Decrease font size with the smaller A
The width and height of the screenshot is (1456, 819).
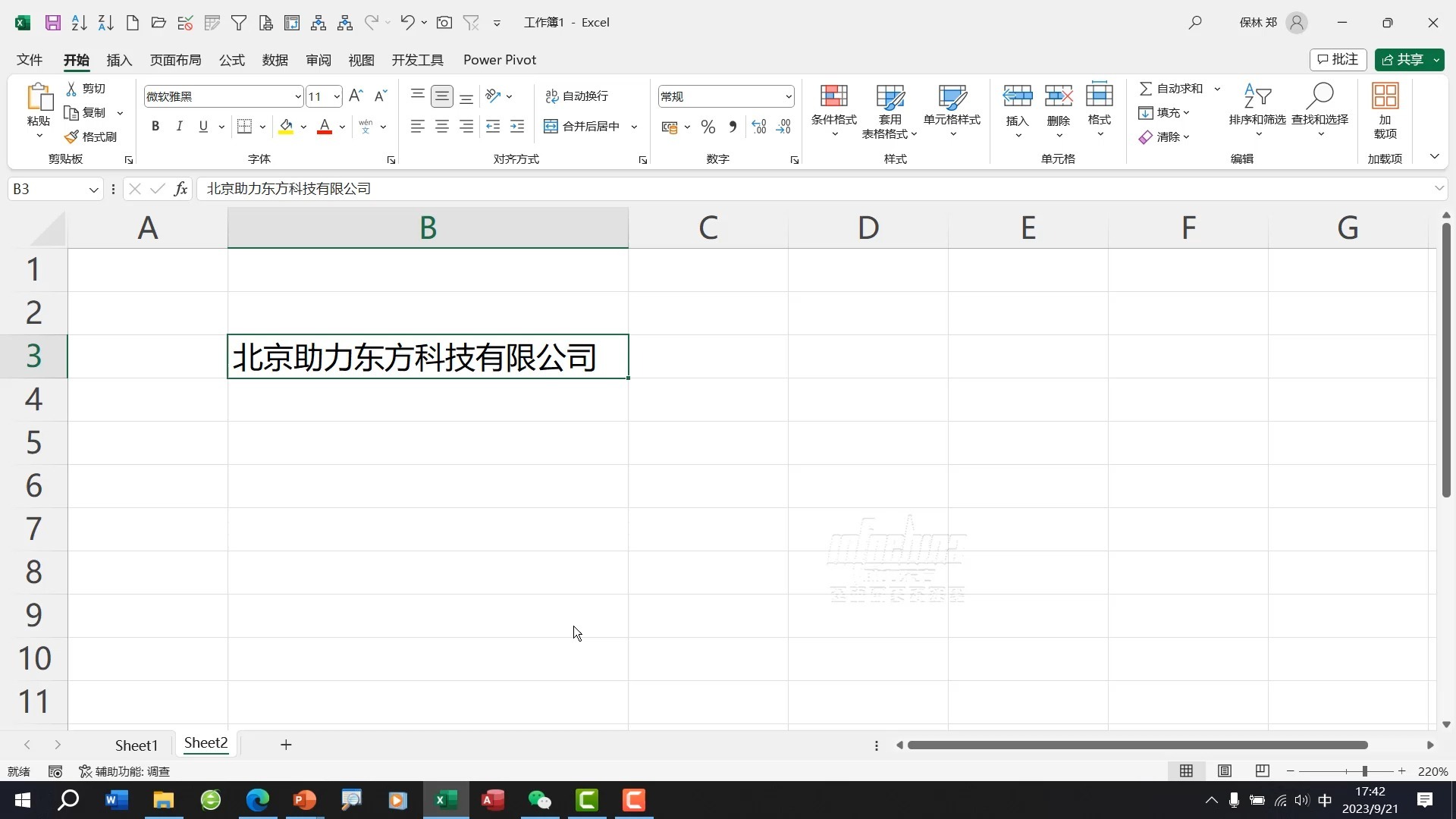pos(381,96)
